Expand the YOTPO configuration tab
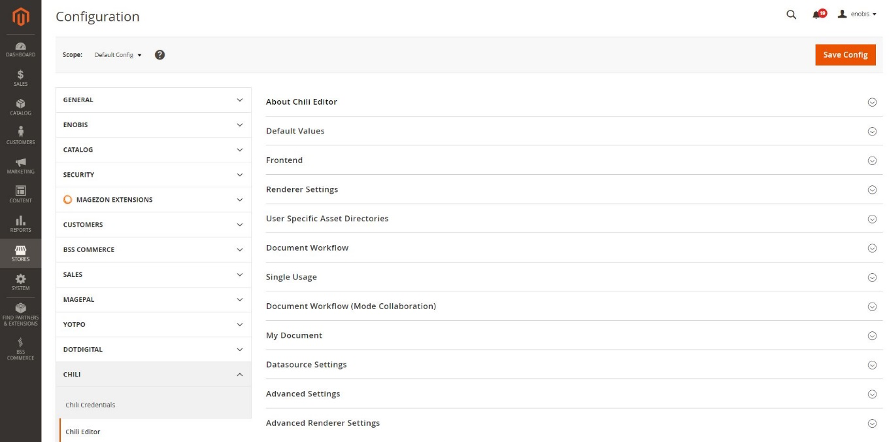This screenshot has width=894, height=442. pos(153,325)
